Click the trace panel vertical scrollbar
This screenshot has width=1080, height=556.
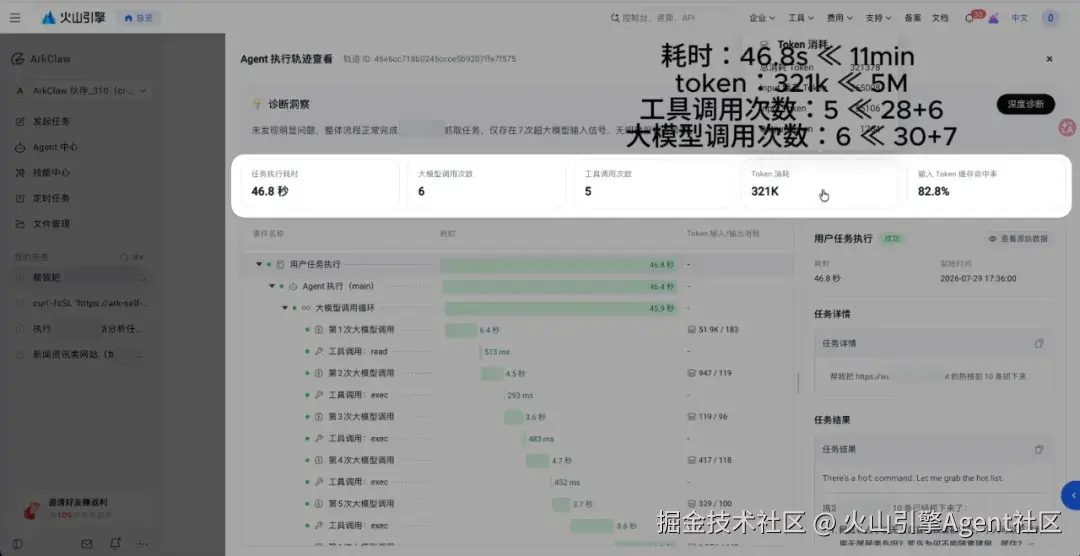point(798,382)
